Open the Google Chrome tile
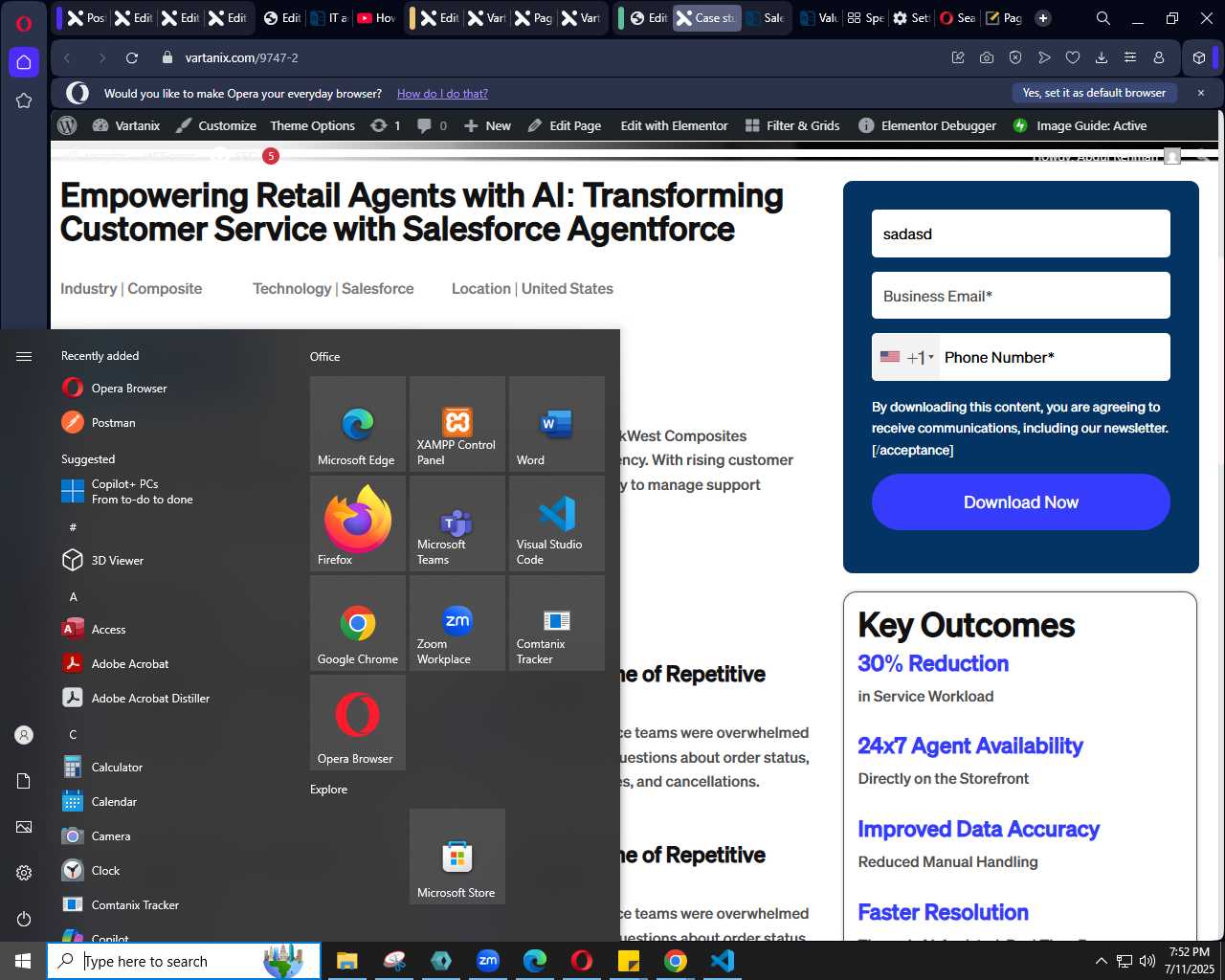Image resolution: width=1225 pixels, height=980 pixels. (x=358, y=623)
